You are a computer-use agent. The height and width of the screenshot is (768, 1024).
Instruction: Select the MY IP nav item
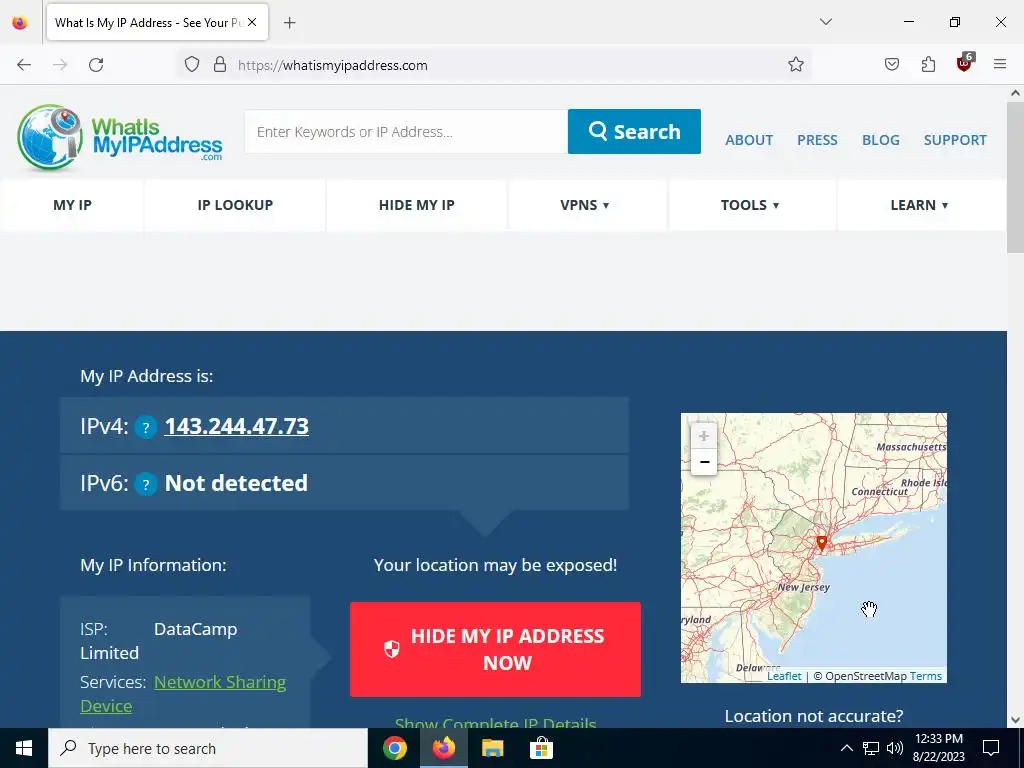click(72, 205)
